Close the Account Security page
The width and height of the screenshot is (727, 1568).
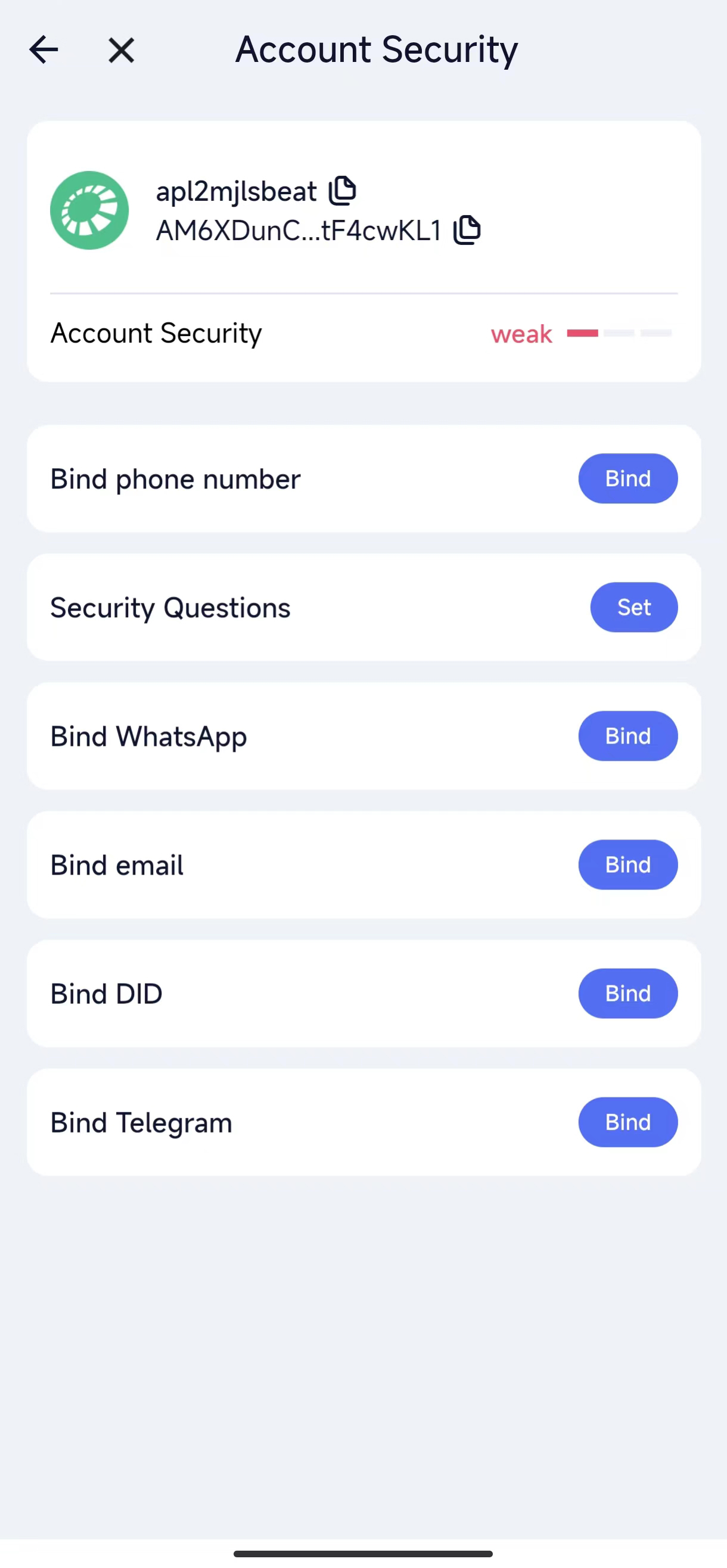coord(121,50)
